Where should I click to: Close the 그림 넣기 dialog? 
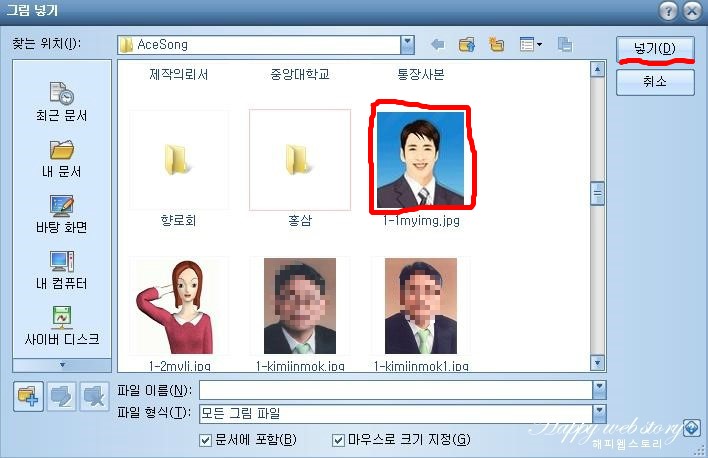point(692,11)
